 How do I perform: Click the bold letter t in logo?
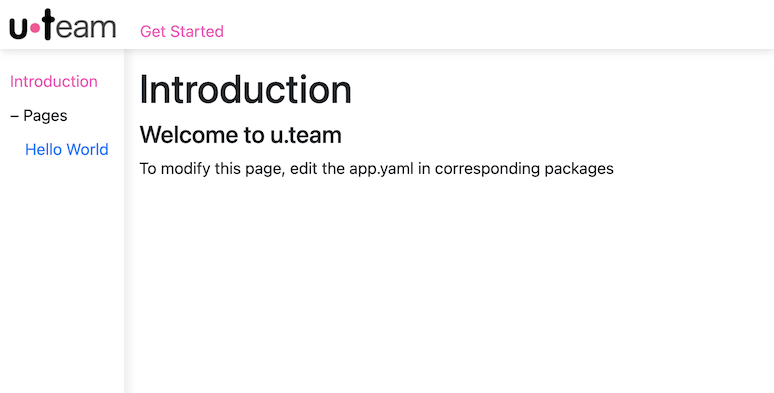click(47, 24)
